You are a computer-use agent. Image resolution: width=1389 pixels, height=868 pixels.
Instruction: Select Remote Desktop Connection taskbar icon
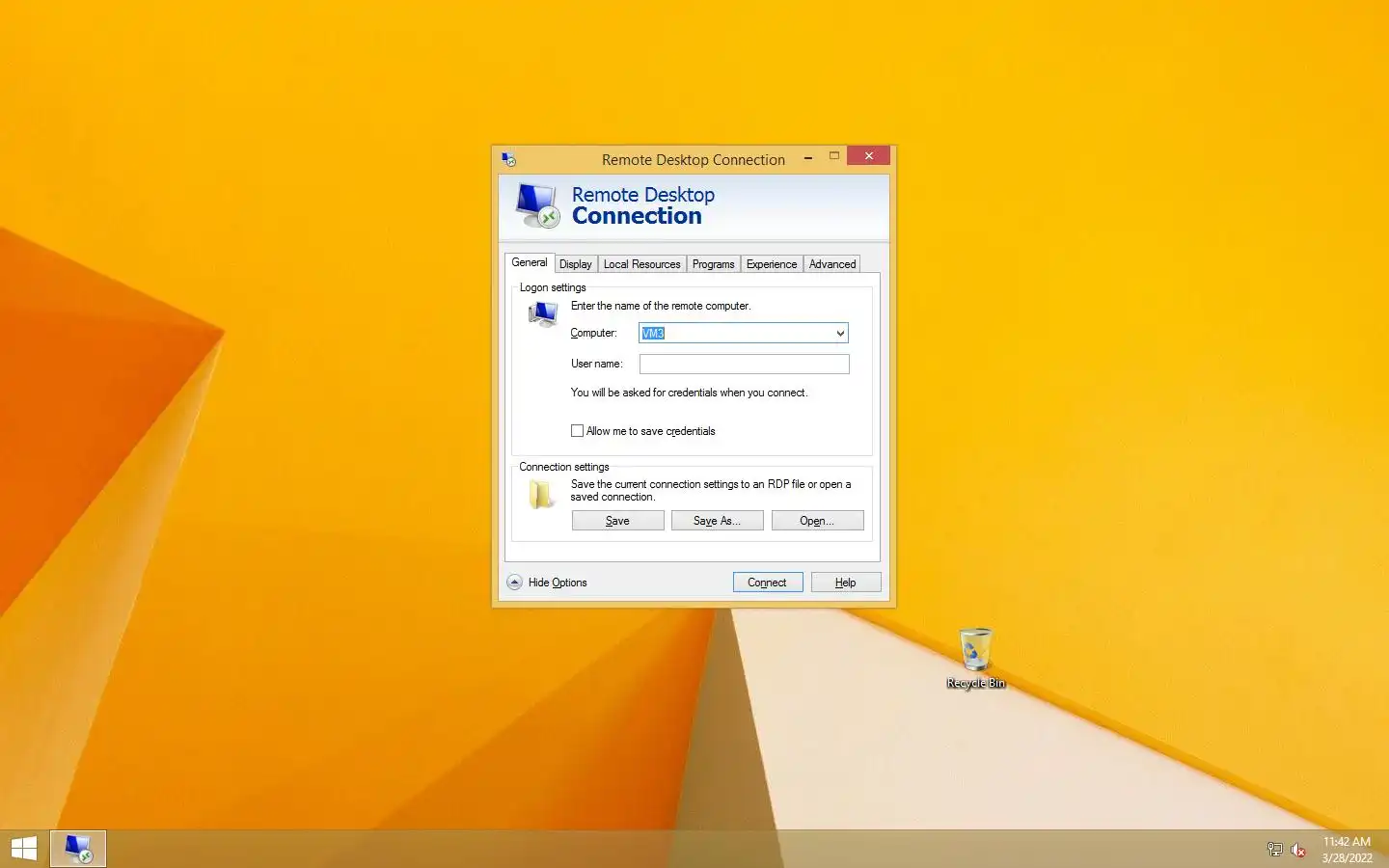coord(78,849)
